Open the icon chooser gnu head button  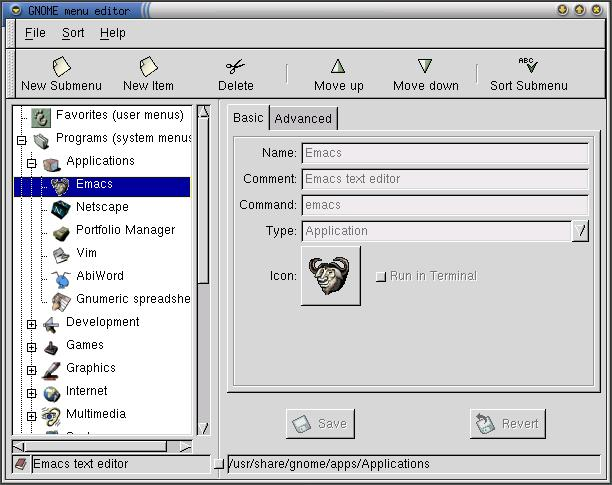click(331, 275)
